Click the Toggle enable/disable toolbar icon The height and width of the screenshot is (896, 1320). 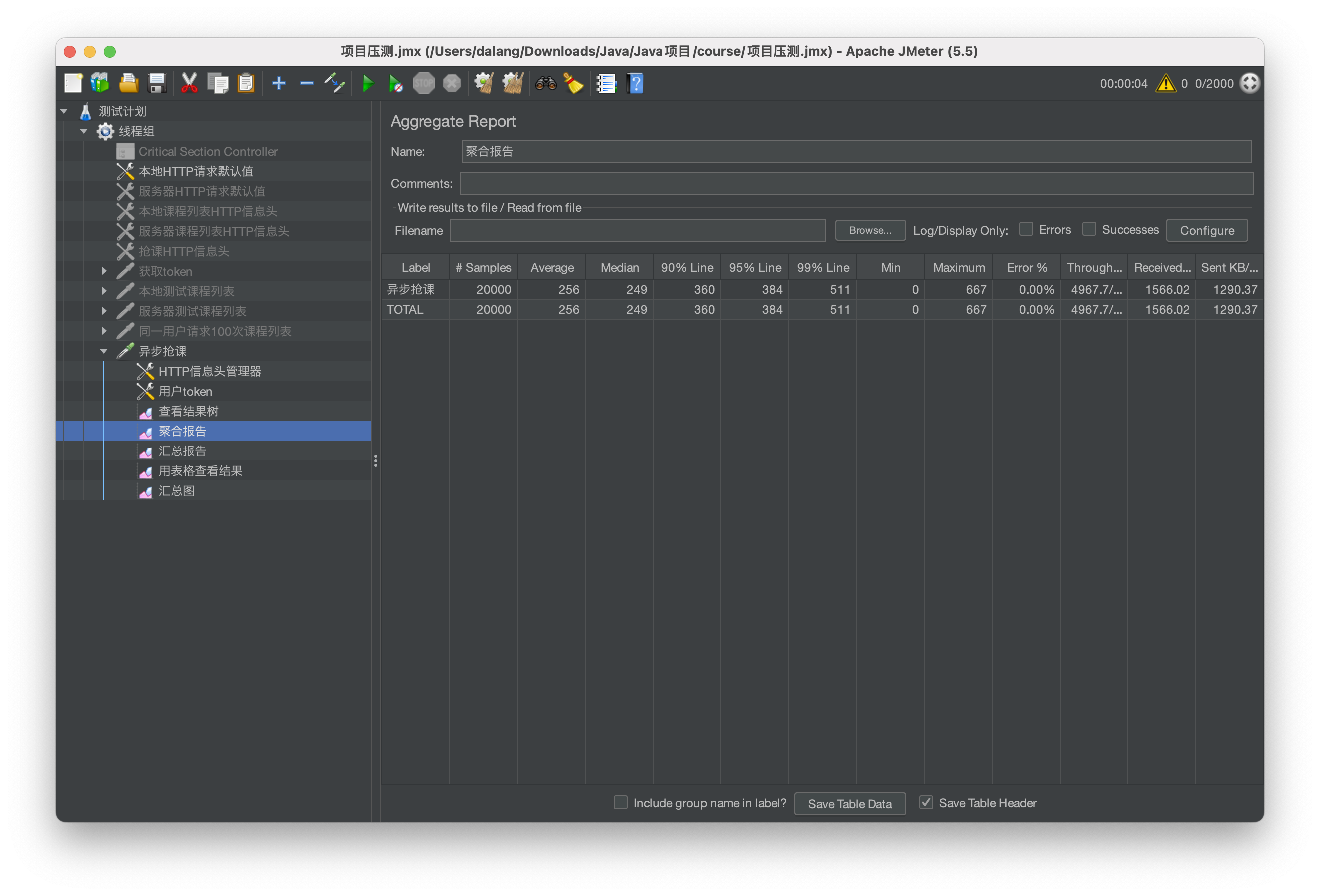[x=335, y=83]
